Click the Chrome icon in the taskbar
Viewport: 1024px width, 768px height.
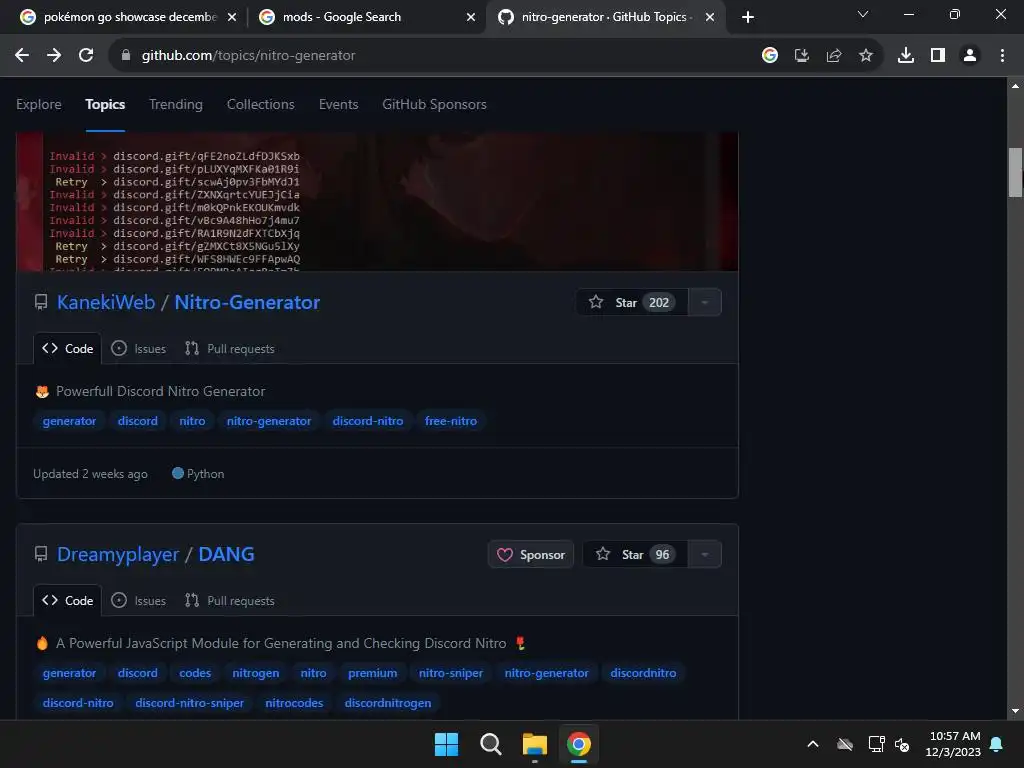coord(579,744)
